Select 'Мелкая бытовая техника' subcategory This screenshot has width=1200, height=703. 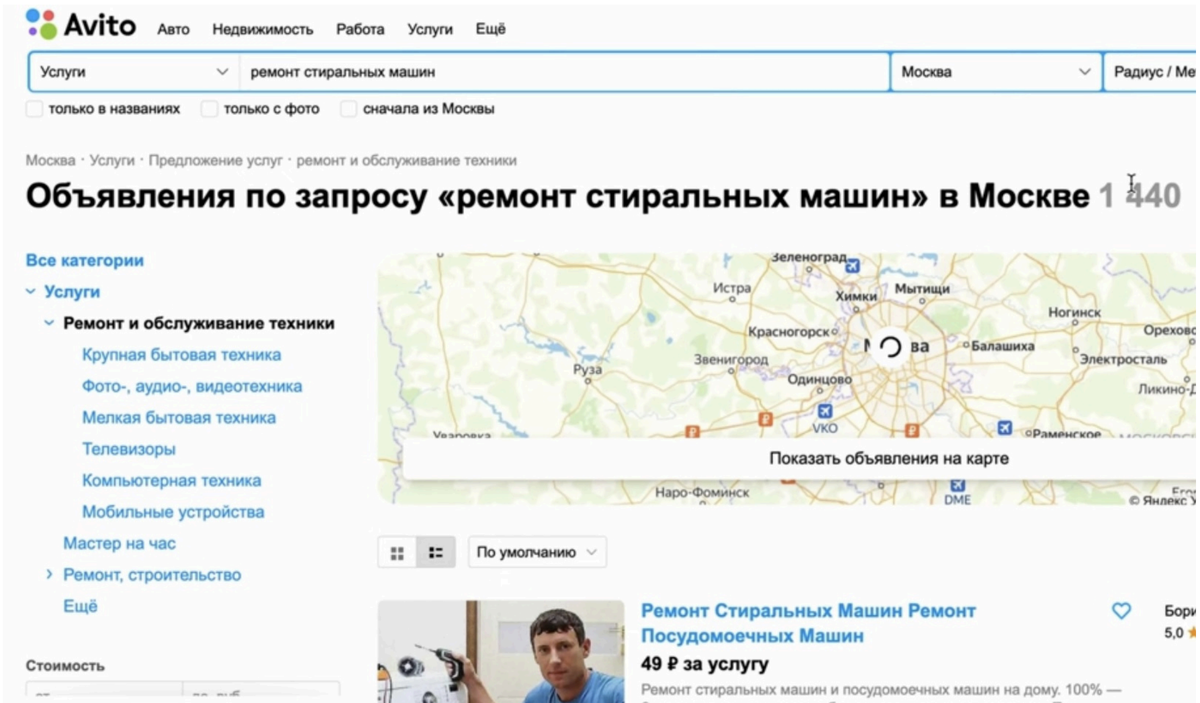click(179, 418)
